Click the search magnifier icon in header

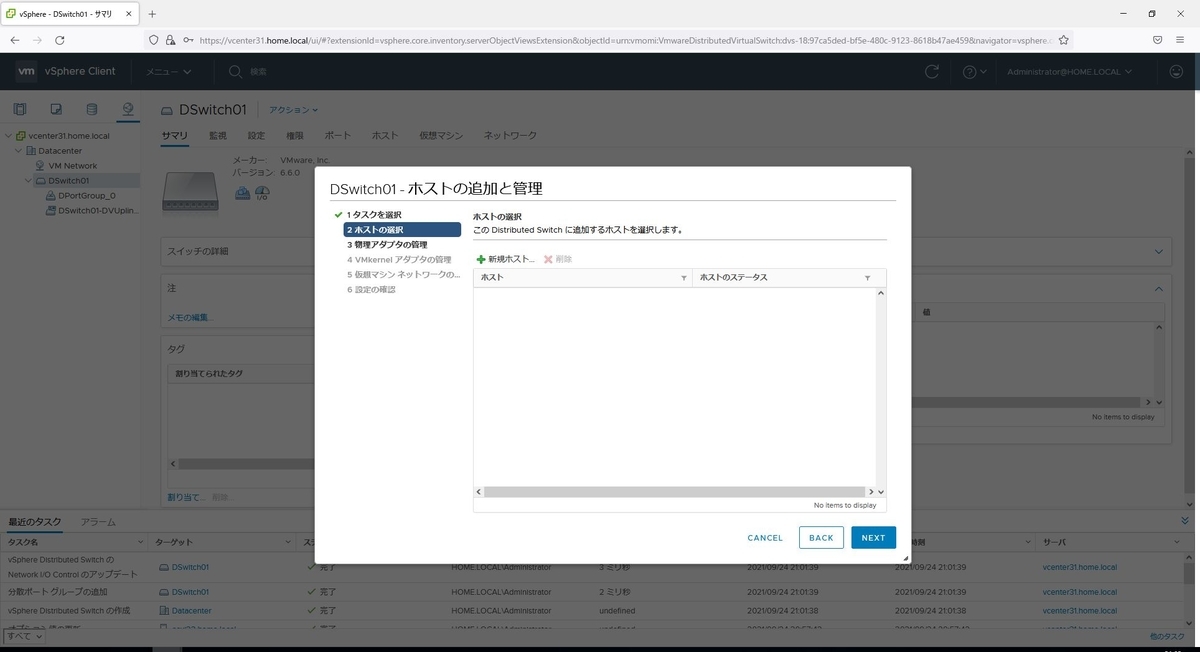click(236, 72)
